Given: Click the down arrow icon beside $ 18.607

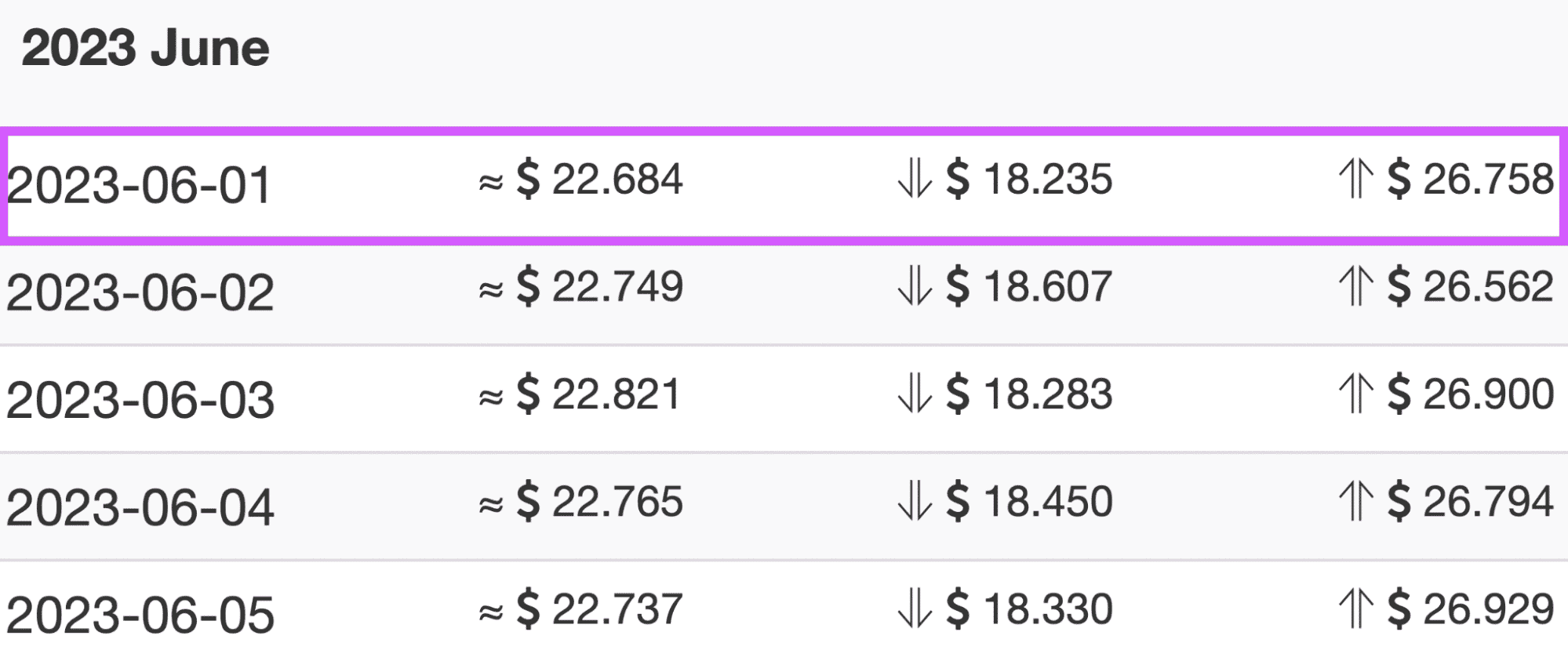Looking at the screenshot, I should (914, 286).
